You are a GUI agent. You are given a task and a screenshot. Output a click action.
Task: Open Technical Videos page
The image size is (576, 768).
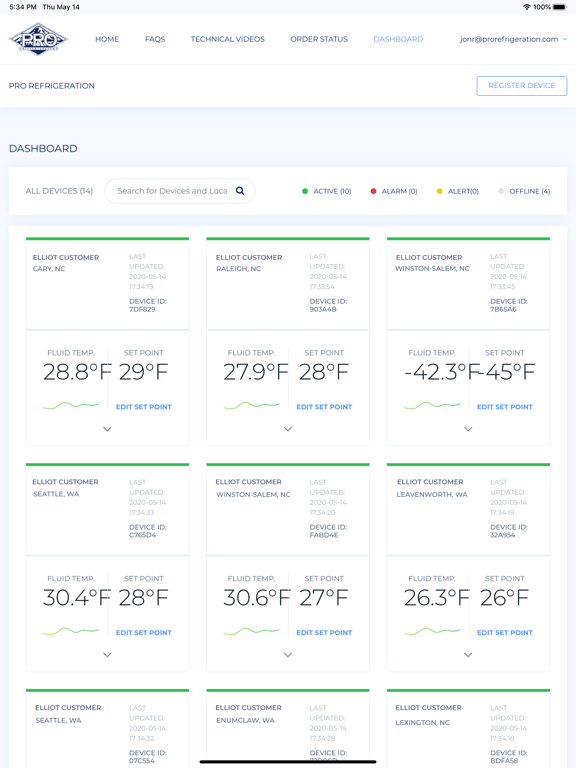(x=228, y=39)
